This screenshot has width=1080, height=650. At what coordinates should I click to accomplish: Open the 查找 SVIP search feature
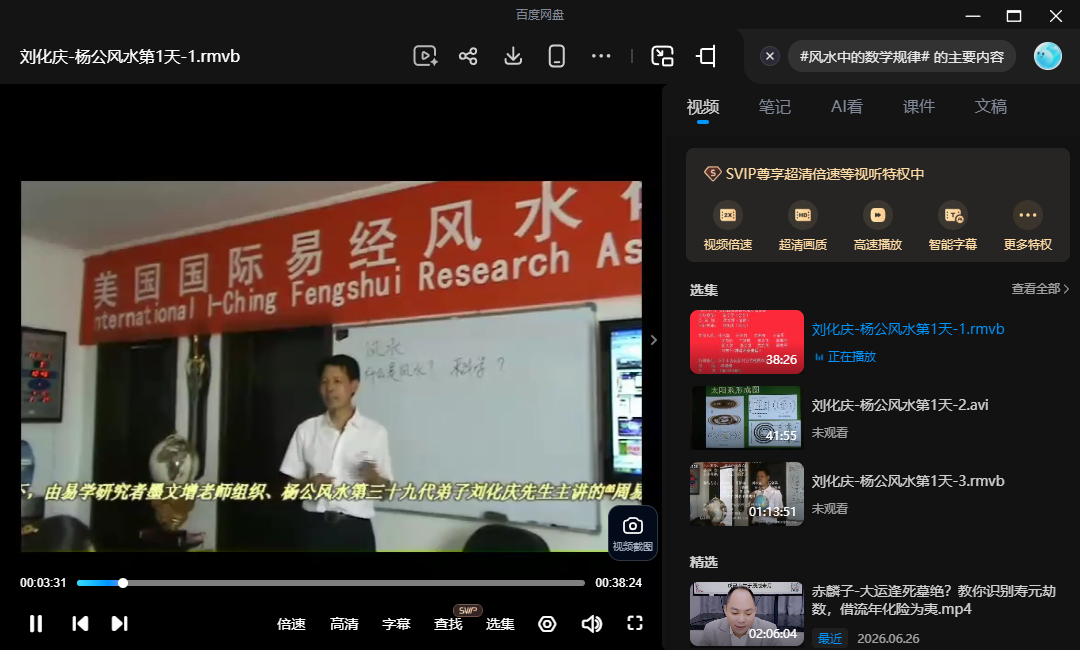(x=448, y=624)
